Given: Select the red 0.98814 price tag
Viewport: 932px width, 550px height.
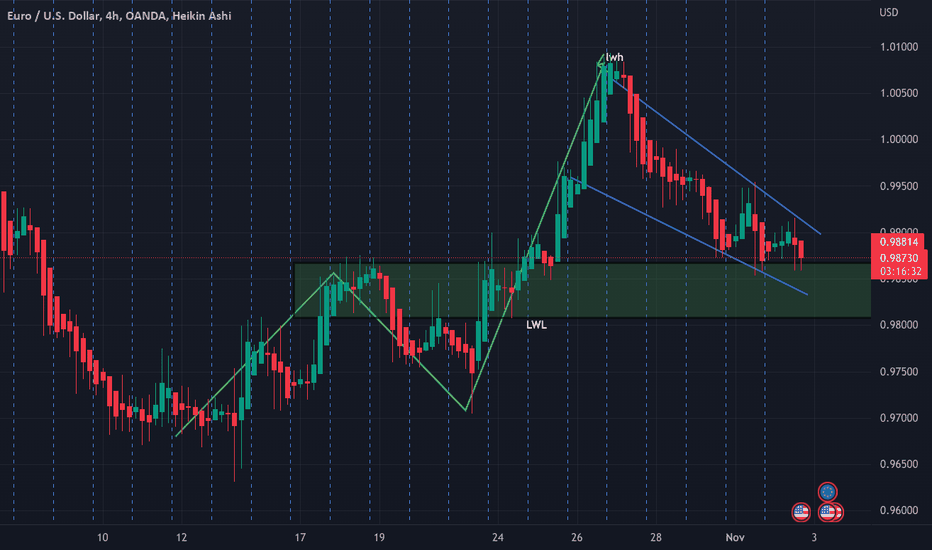Looking at the screenshot, I should (x=899, y=242).
